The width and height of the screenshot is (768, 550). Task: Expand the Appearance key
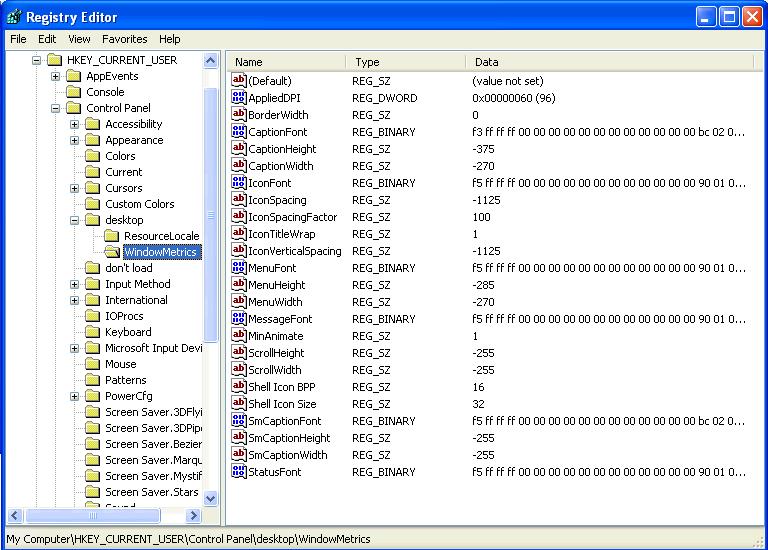(74, 141)
